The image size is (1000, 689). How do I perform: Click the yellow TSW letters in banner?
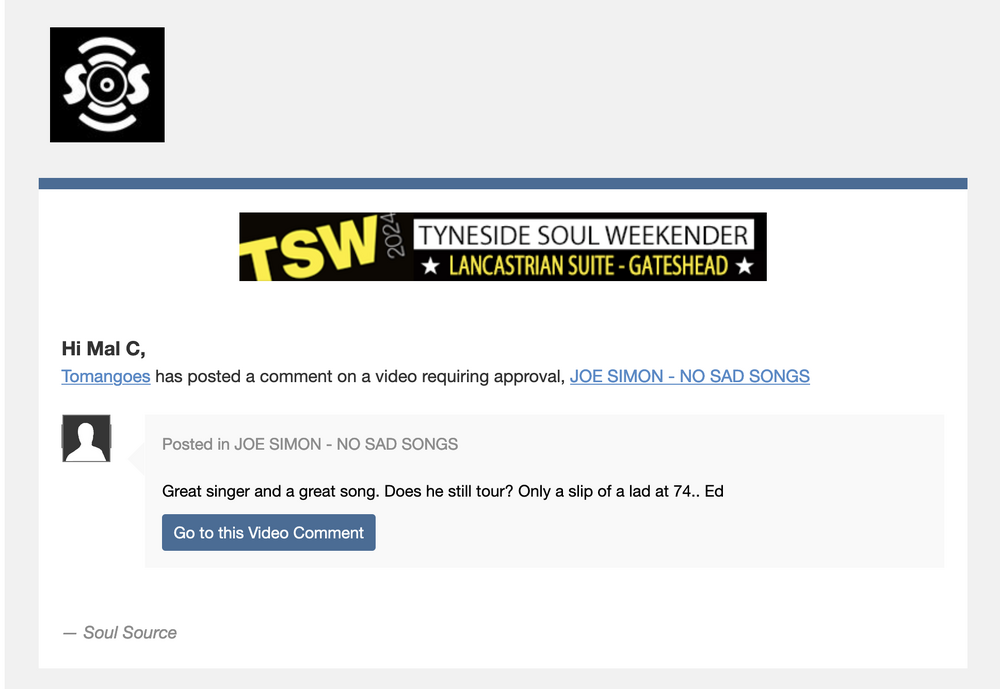pyautogui.click(x=309, y=250)
